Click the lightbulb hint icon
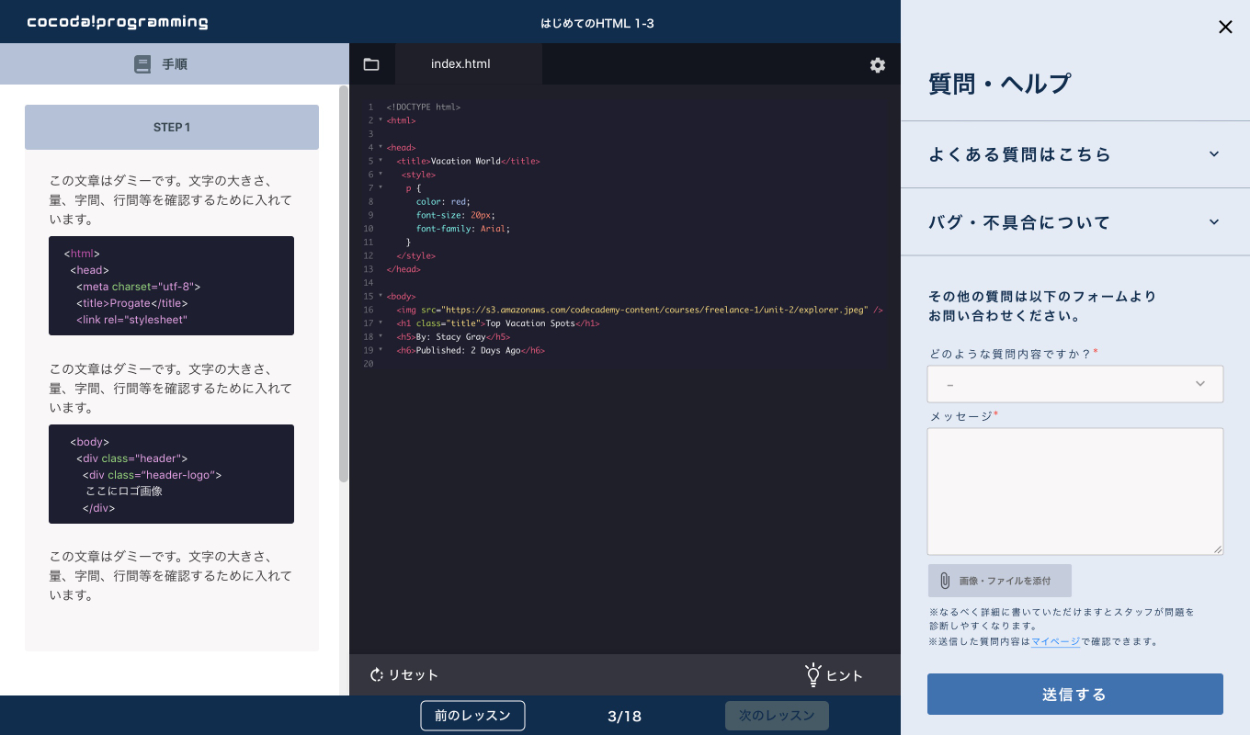1250x735 pixels. tap(813, 675)
